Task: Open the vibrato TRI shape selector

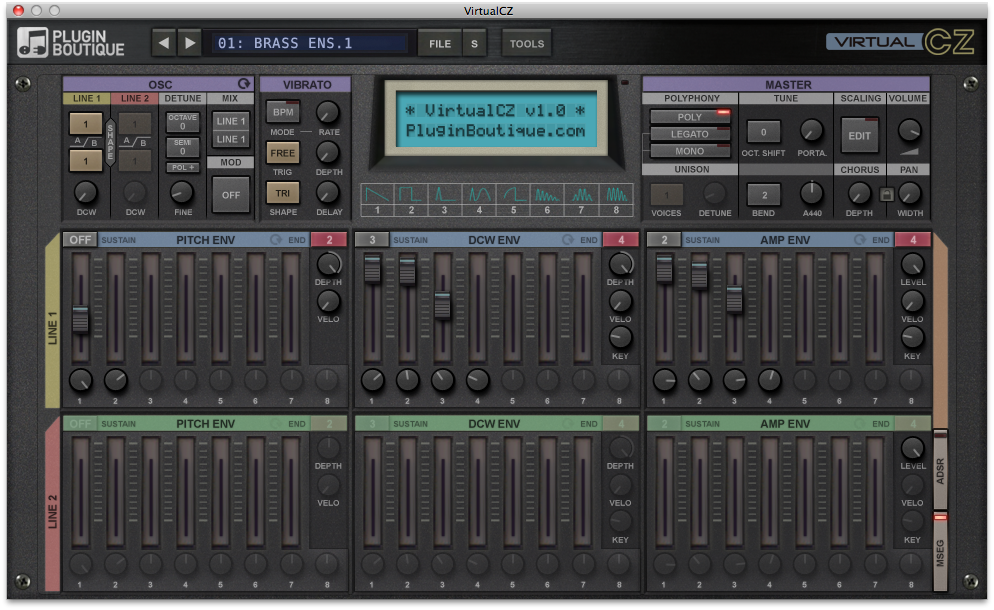Action: pyautogui.click(x=282, y=193)
